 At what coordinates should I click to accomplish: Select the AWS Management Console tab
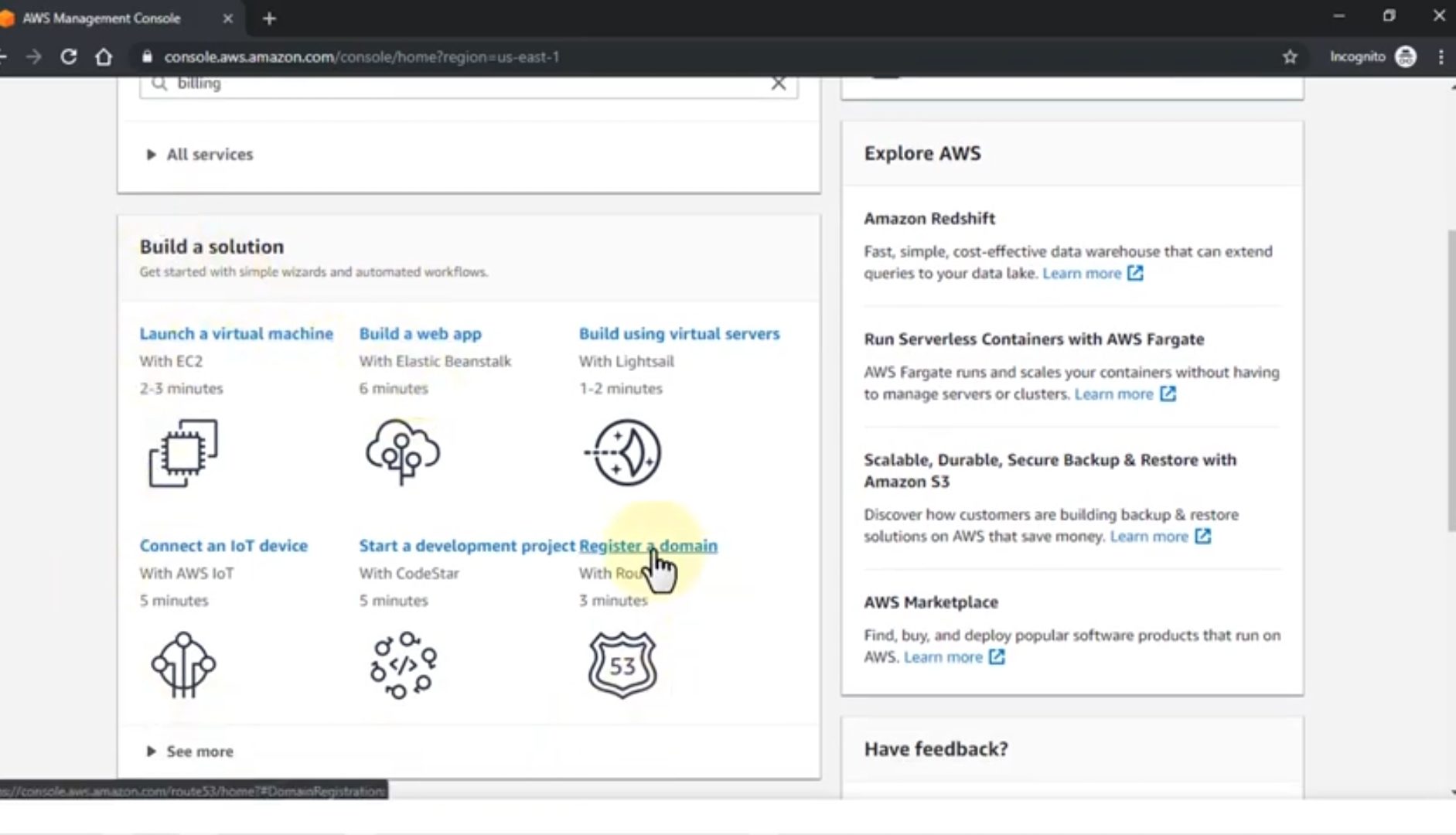116,19
